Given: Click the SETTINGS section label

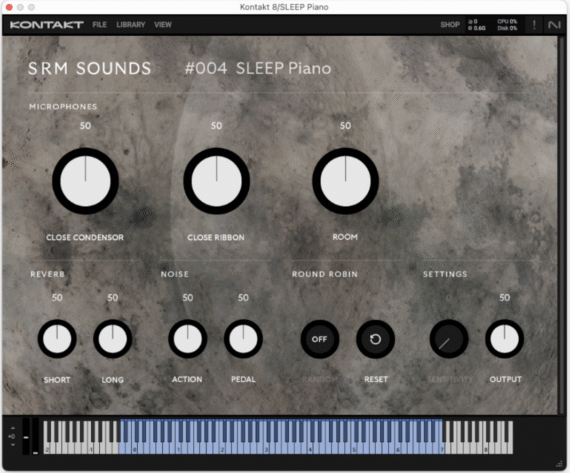Looking at the screenshot, I should click(x=445, y=274).
